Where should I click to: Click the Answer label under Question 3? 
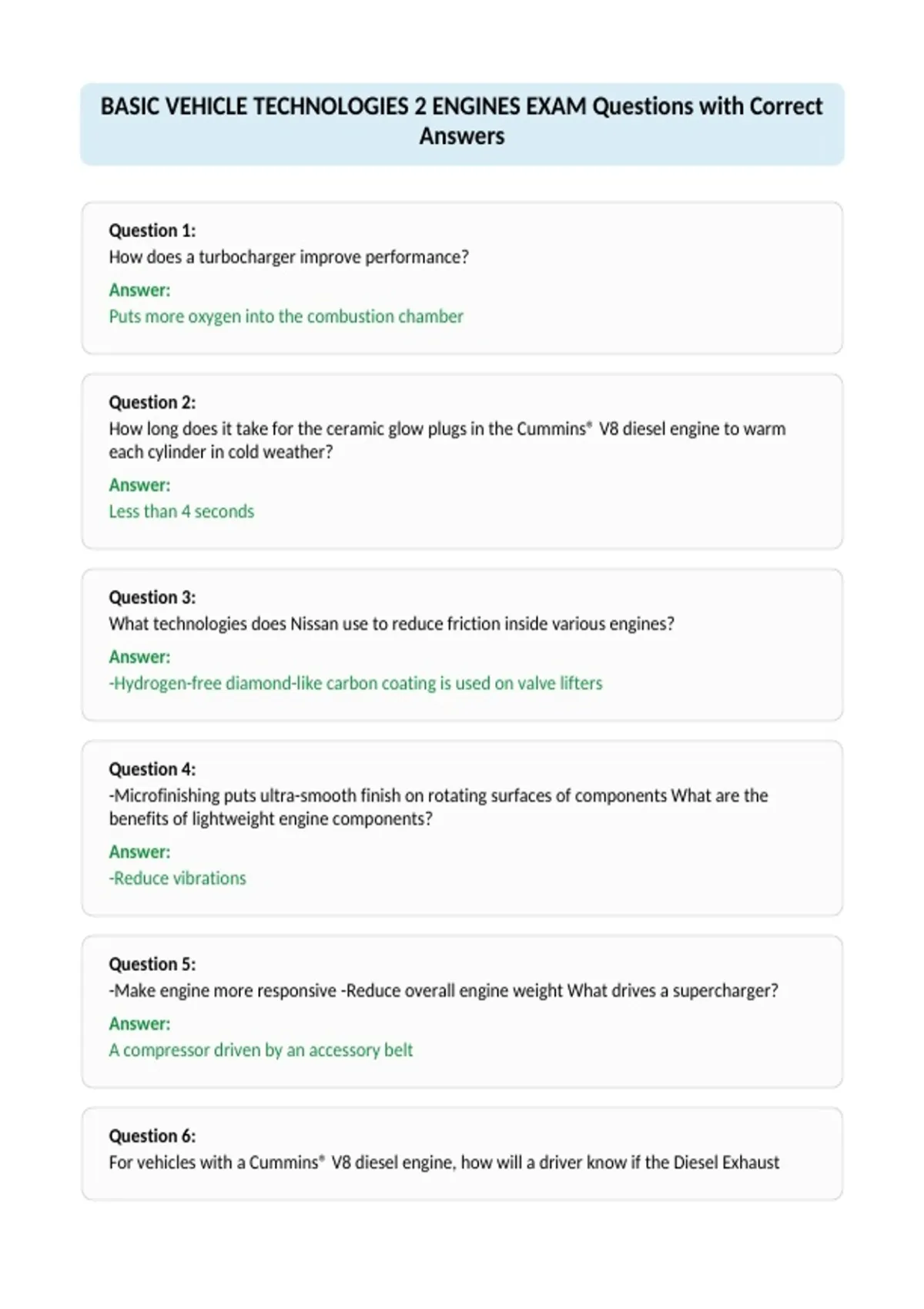tap(139, 657)
